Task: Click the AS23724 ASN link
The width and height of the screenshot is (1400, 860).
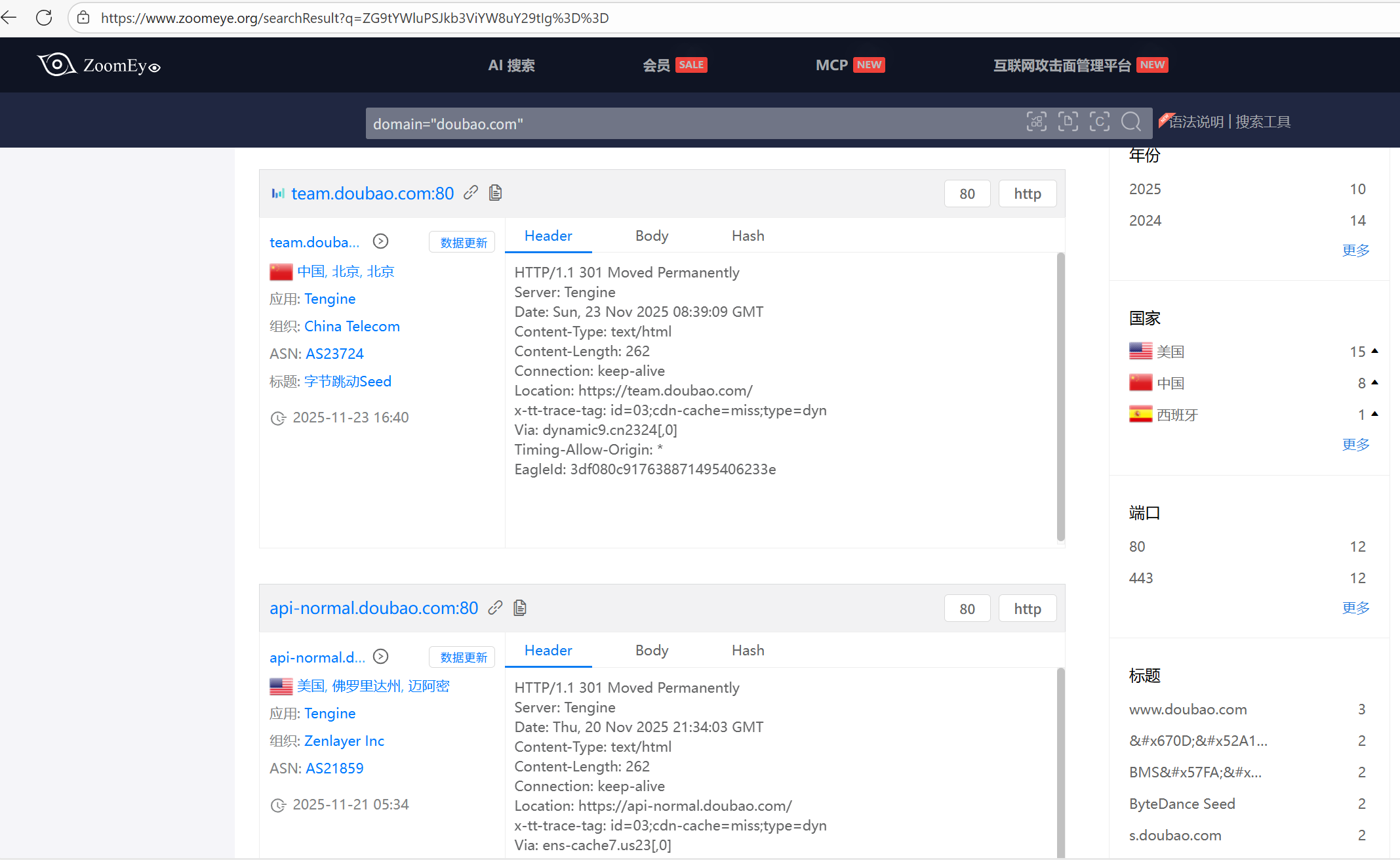Action: [334, 354]
